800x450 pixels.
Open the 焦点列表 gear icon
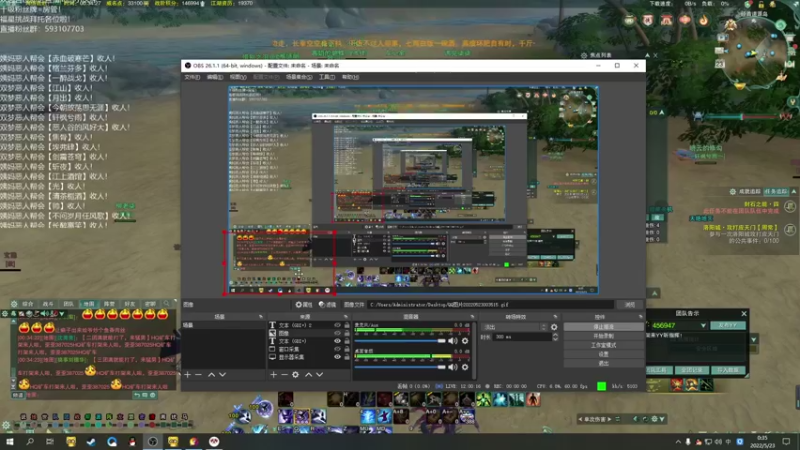[x=584, y=55]
